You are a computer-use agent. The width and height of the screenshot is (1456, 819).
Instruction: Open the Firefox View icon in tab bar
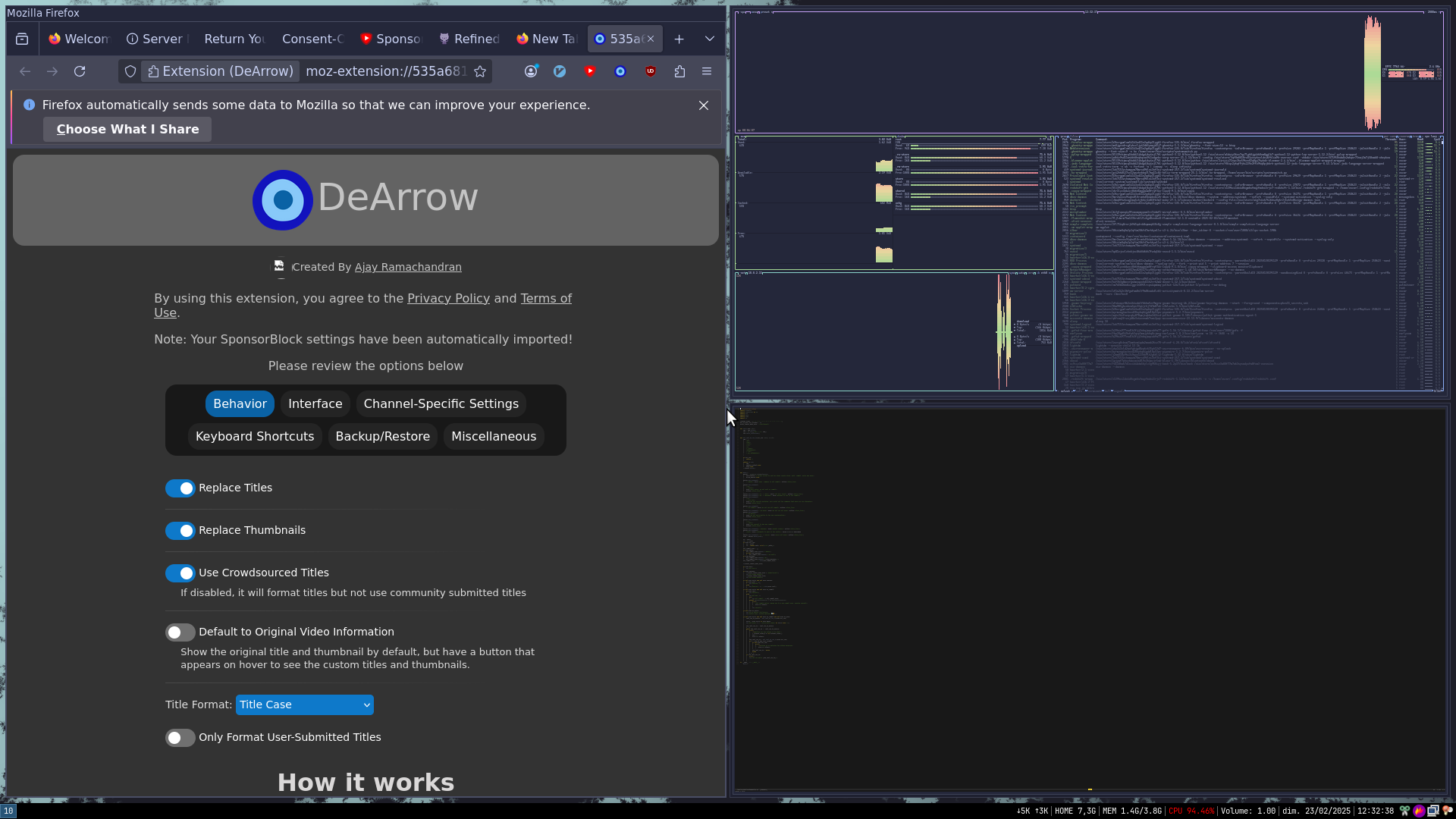pos(22,39)
